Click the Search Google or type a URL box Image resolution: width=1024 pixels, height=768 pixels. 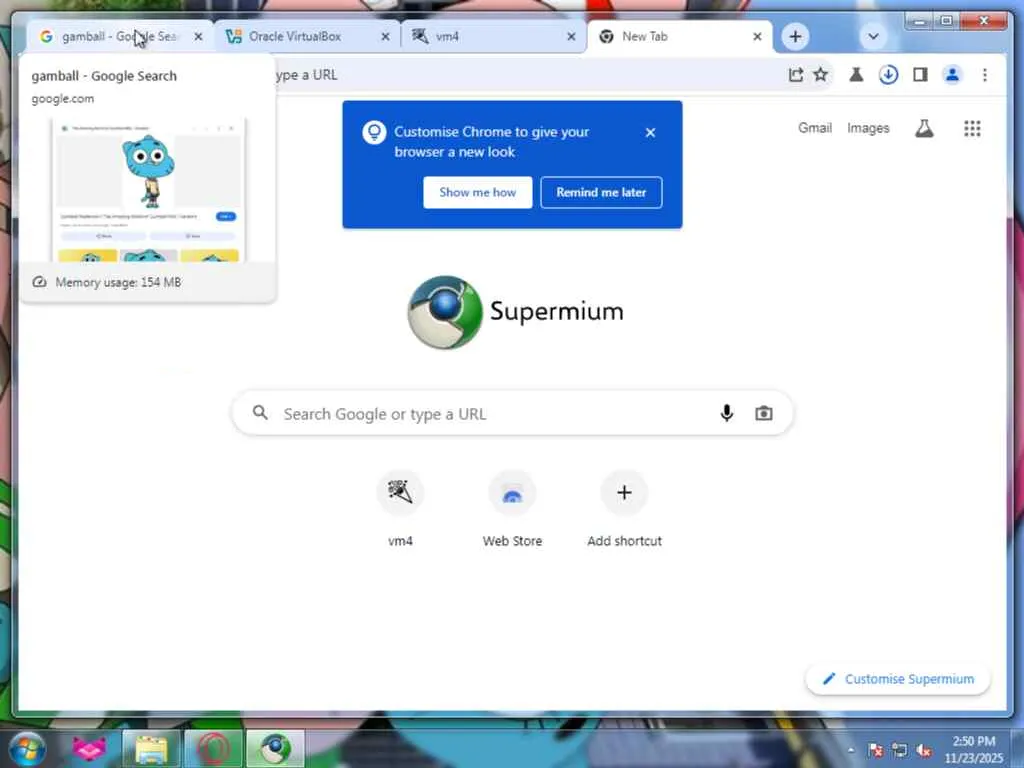(x=513, y=413)
